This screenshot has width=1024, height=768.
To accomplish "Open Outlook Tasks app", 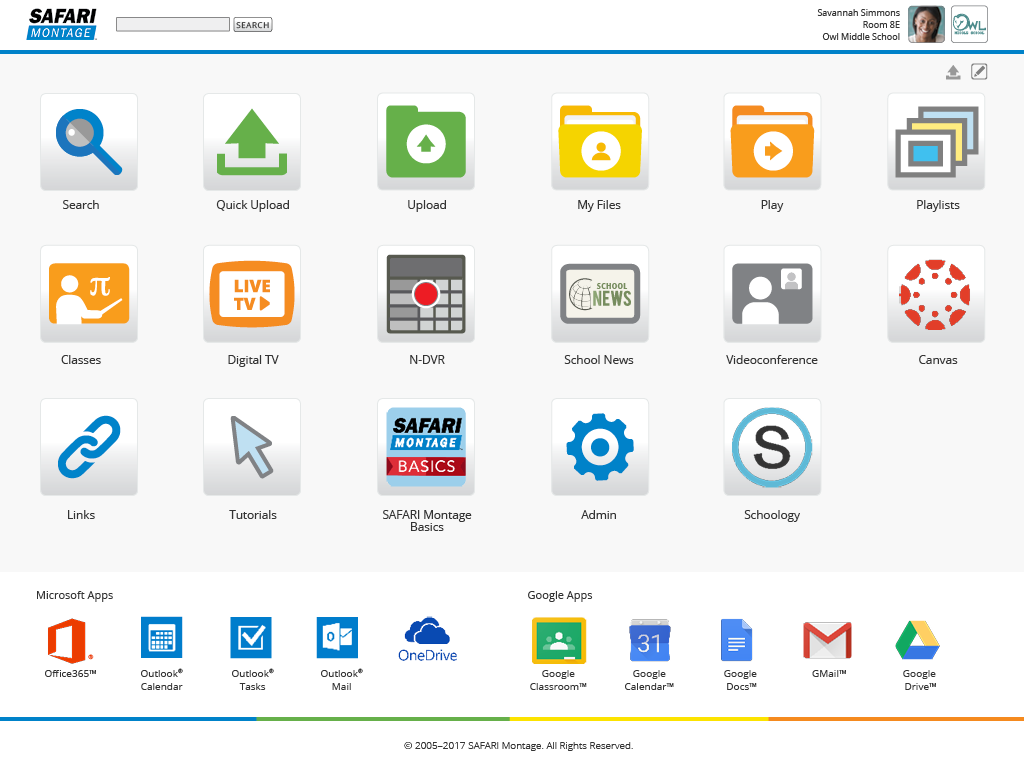I will 251,637.
